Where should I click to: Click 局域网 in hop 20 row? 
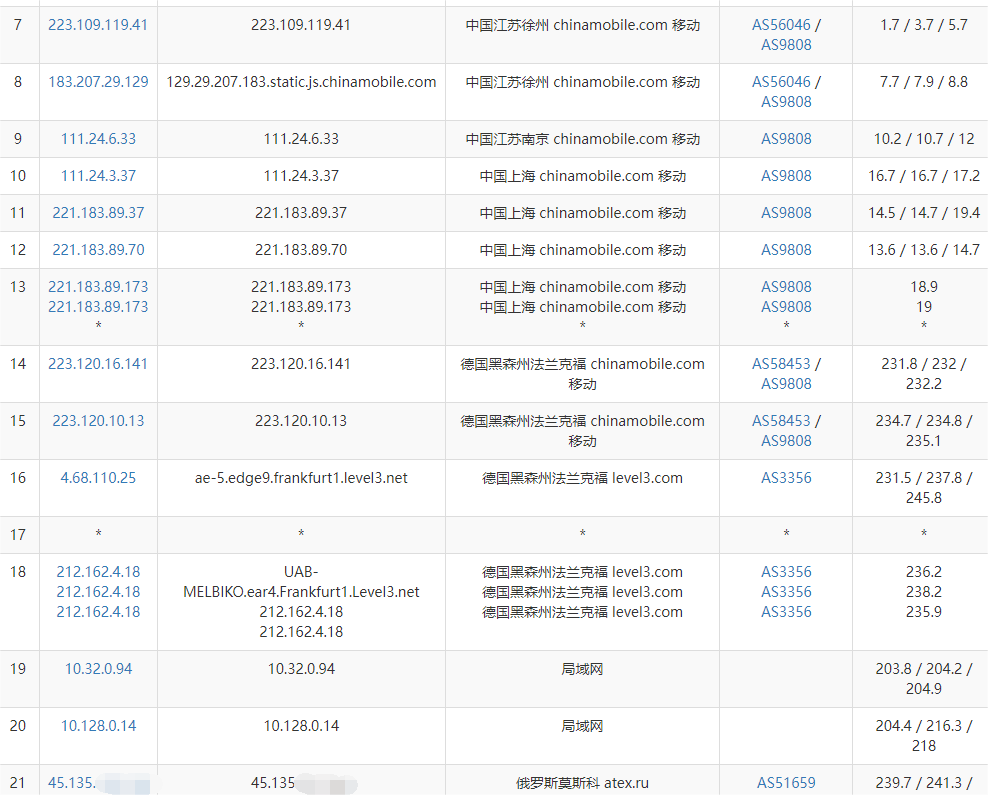click(x=582, y=726)
